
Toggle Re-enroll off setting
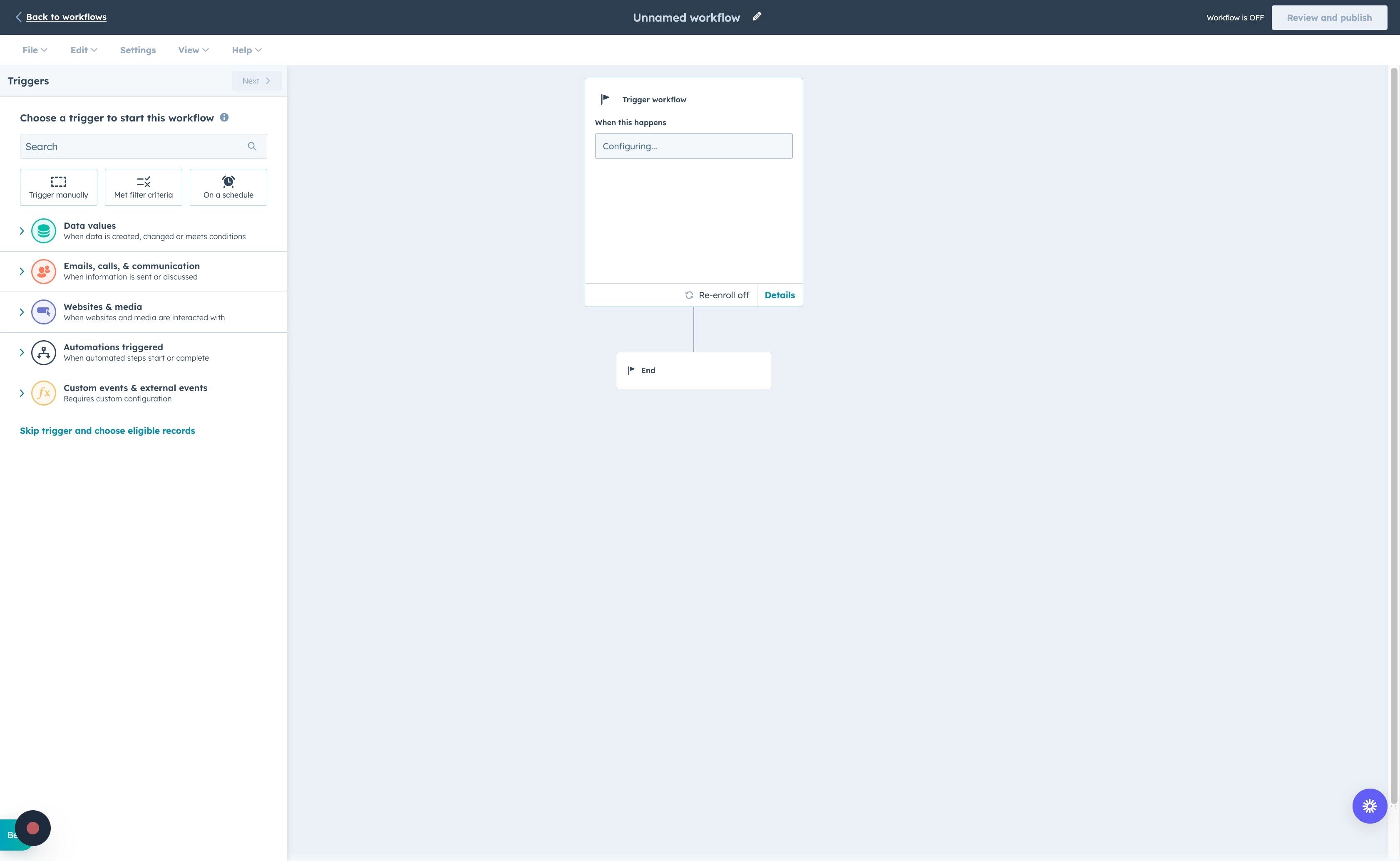[717, 295]
